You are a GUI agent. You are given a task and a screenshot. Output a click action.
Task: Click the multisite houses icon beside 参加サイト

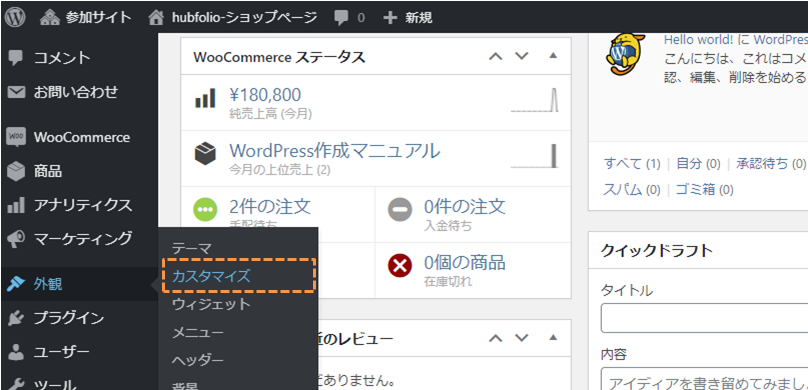tap(49, 18)
